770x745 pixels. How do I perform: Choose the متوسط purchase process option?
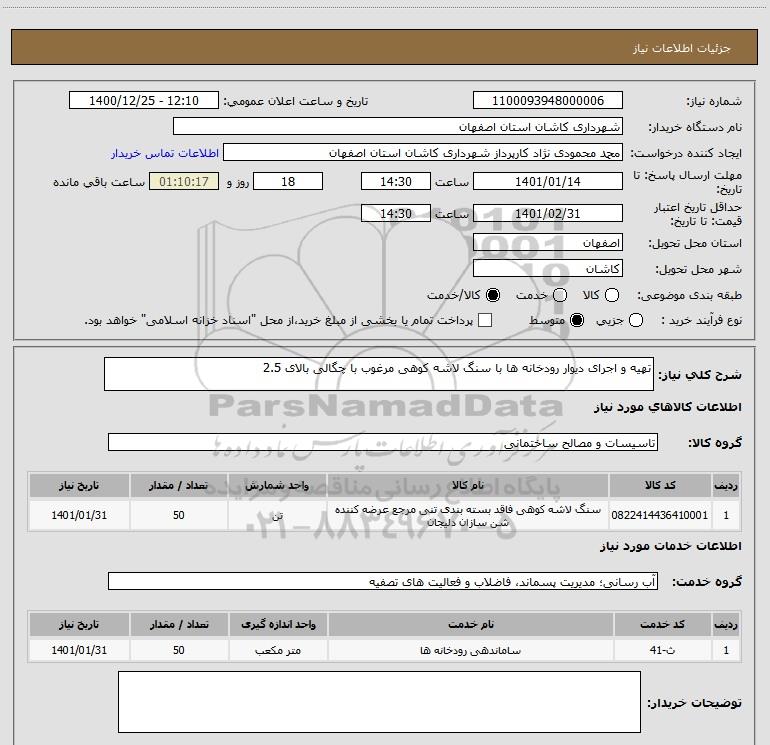click(x=577, y=320)
